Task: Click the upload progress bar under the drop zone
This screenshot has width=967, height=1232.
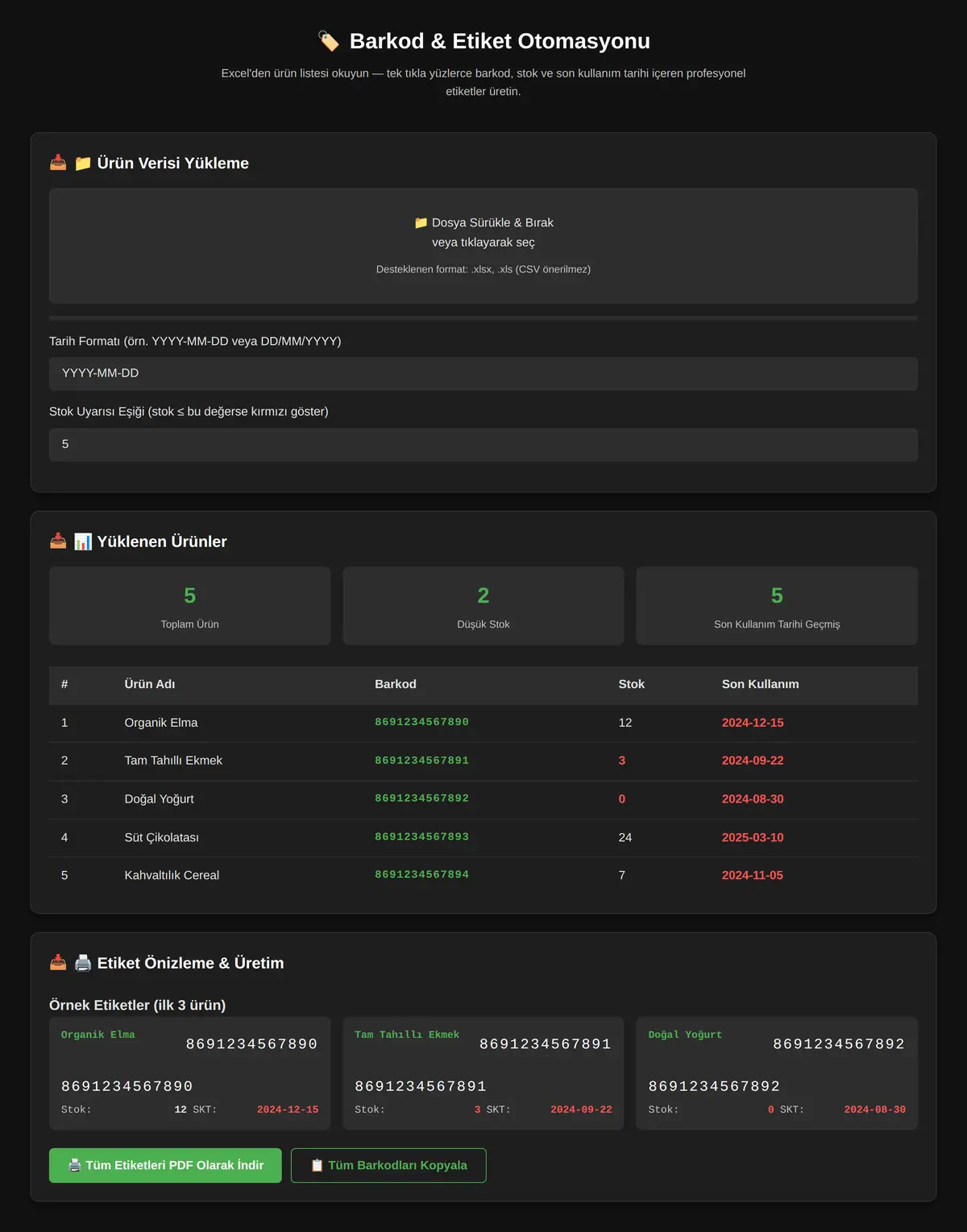Action: pos(483,318)
